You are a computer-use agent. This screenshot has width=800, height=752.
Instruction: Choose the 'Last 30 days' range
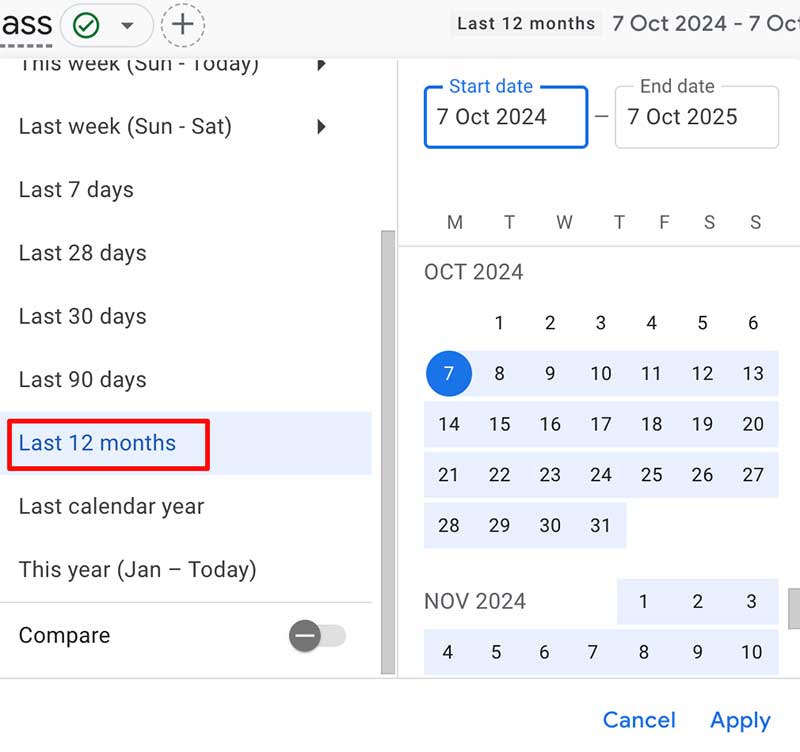[x=81, y=316]
